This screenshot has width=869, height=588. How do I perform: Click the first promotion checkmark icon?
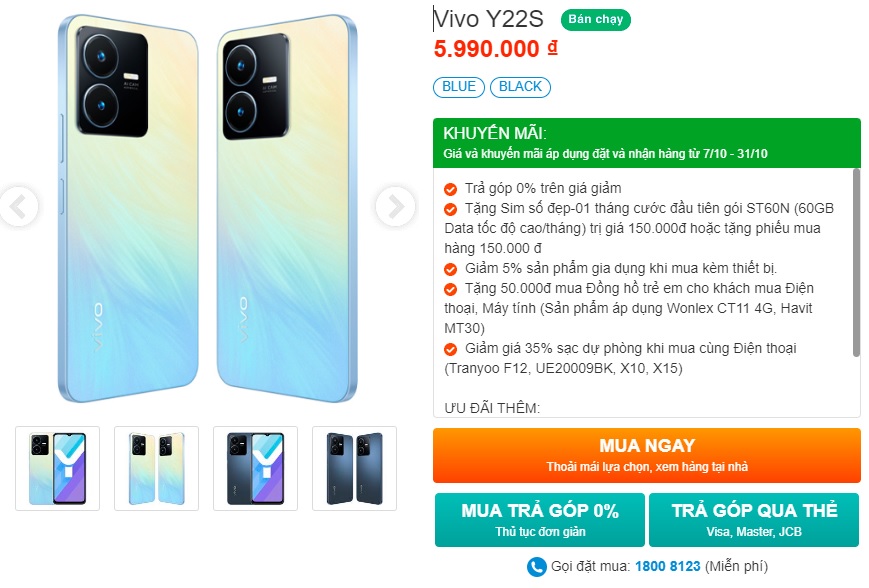[451, 189]
